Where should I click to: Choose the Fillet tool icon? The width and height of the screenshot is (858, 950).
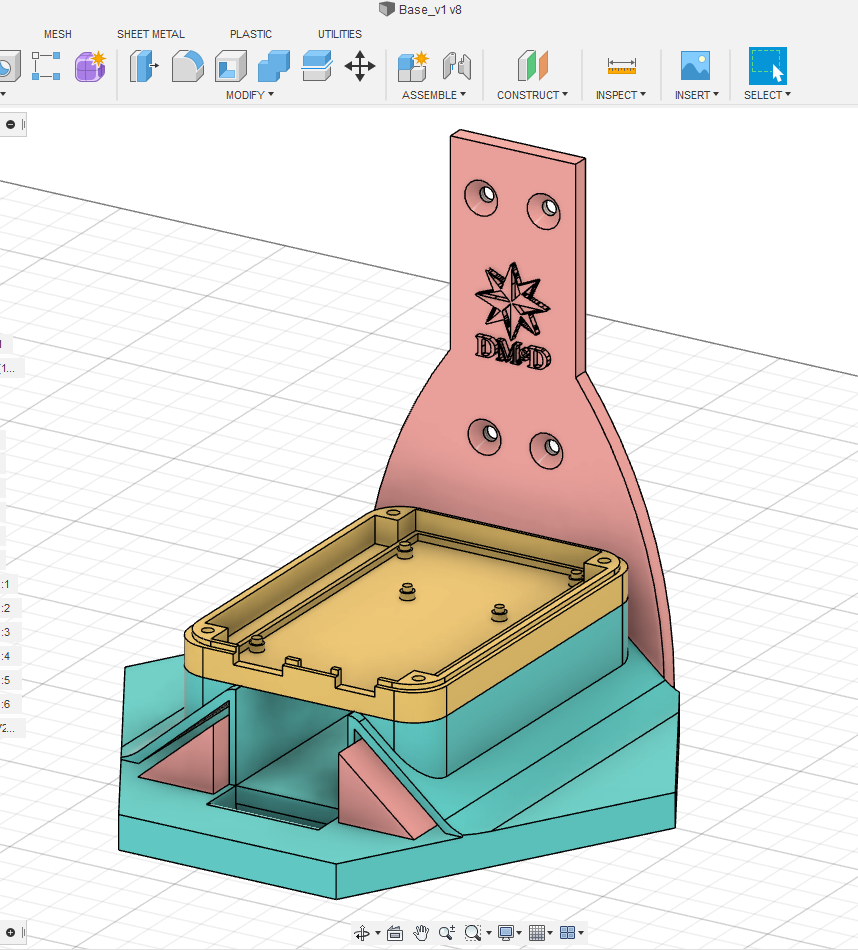(x=187, y=66)
